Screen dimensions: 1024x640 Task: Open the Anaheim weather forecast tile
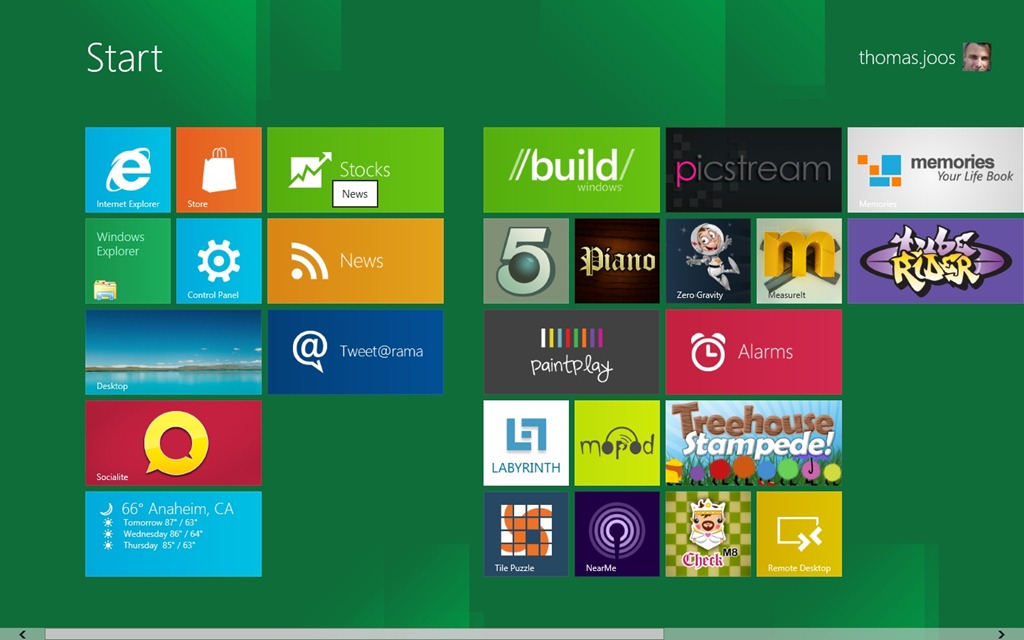(173, 534)
